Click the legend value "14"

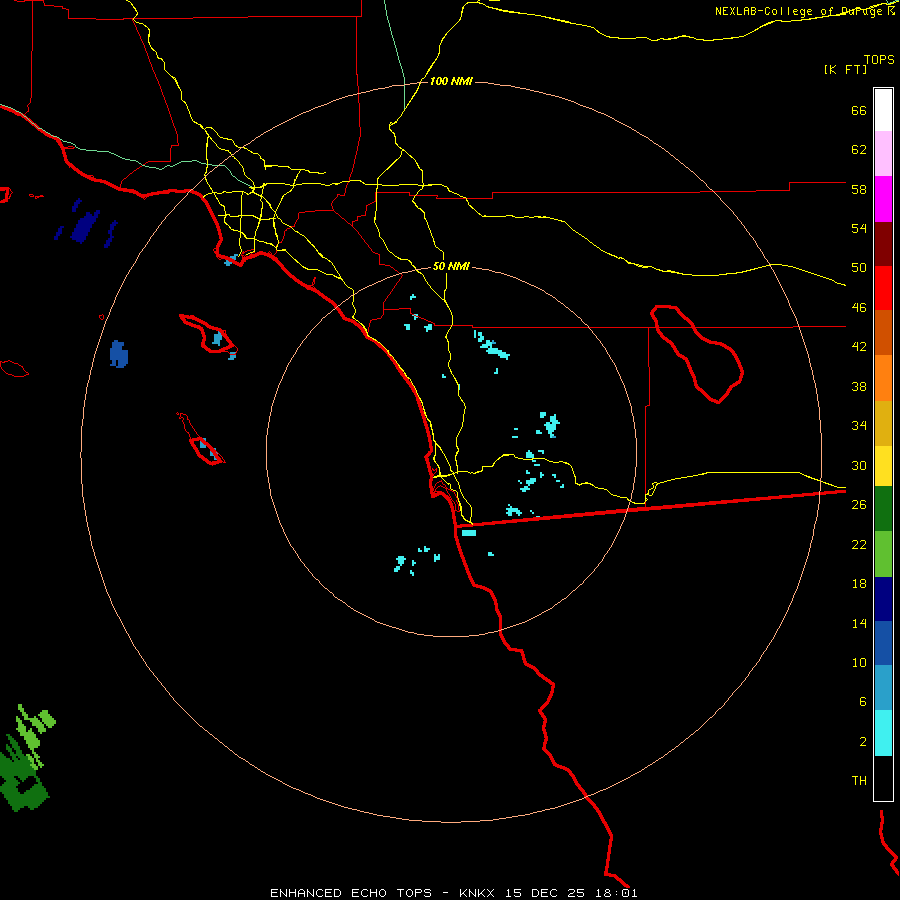[859, 623]
